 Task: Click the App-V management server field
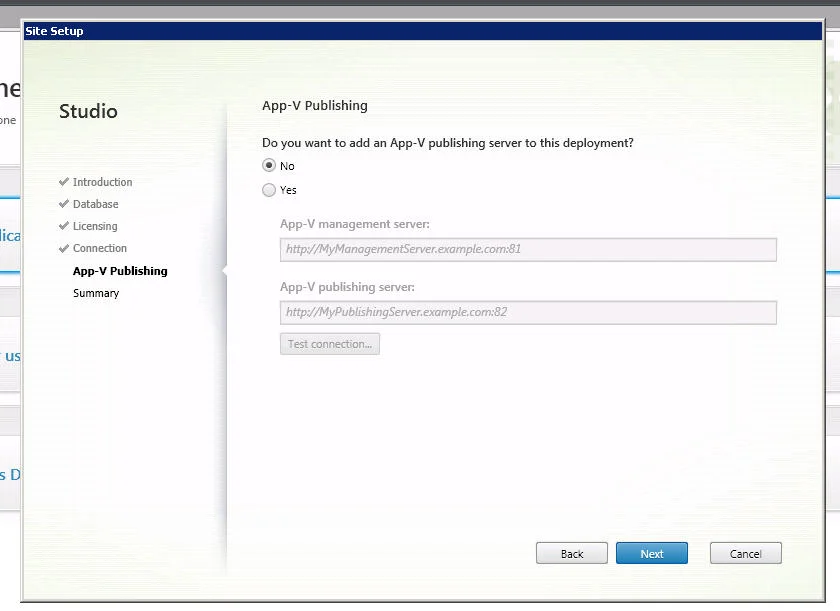click(528, 250)
